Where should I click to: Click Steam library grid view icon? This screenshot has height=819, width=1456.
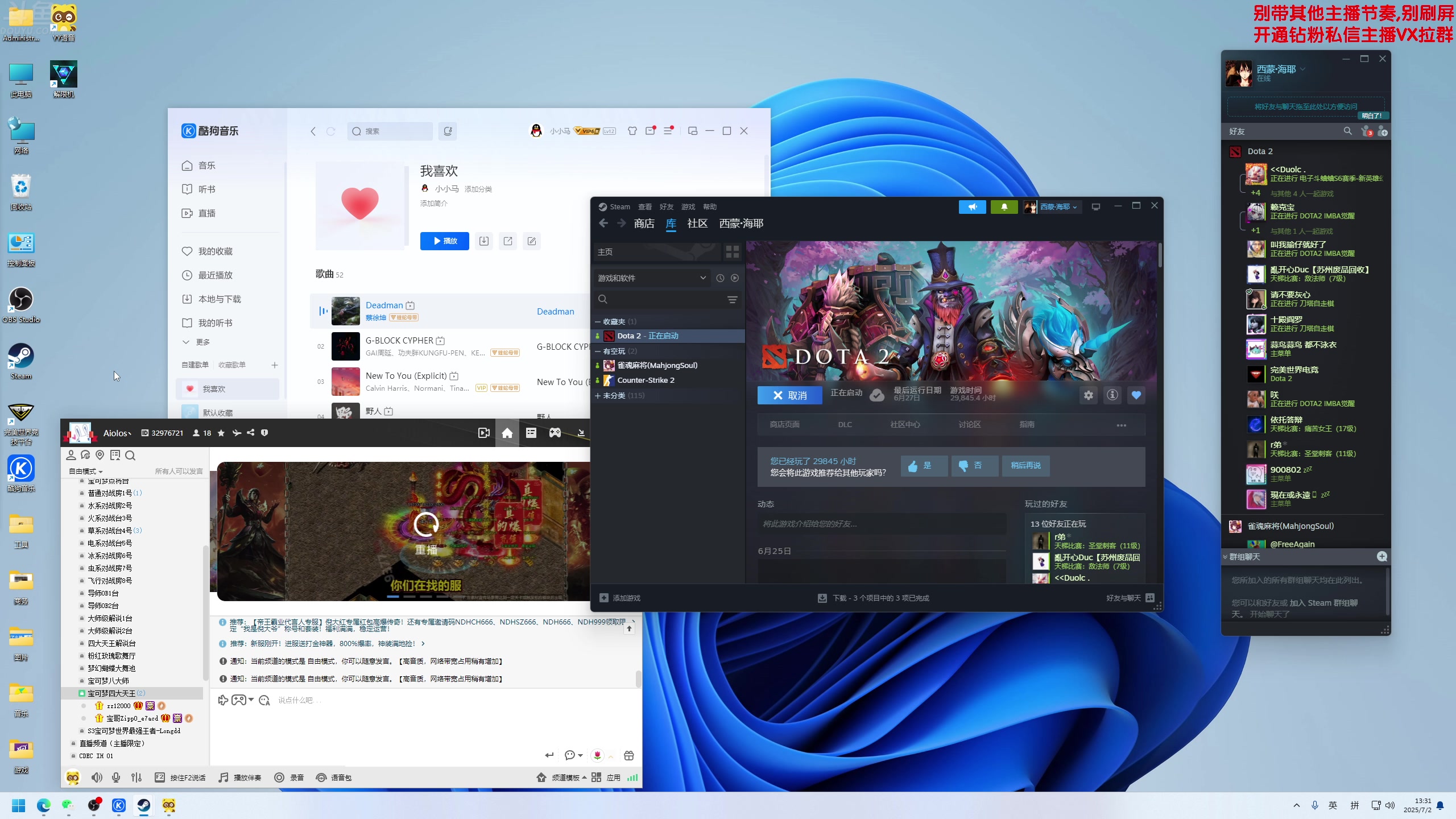pyautogui.click(x=732, y=252)
